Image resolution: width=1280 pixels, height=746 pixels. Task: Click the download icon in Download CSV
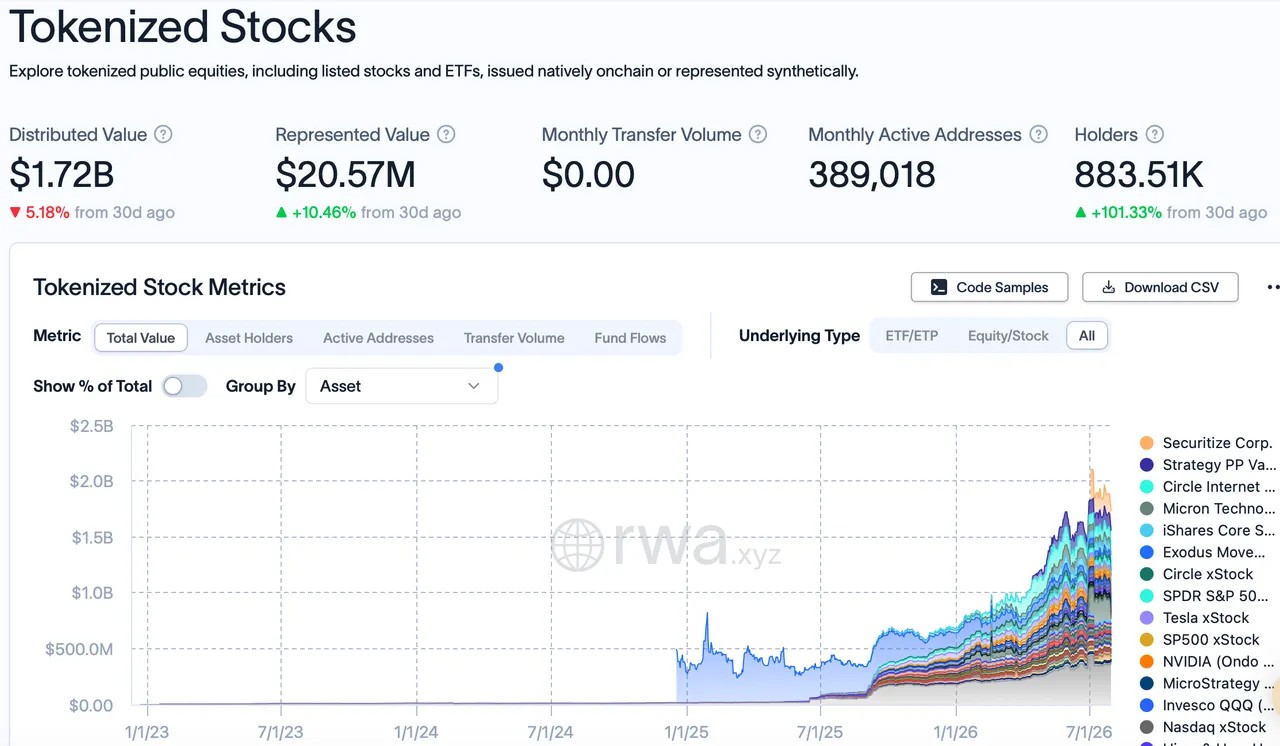(1108, 287)
